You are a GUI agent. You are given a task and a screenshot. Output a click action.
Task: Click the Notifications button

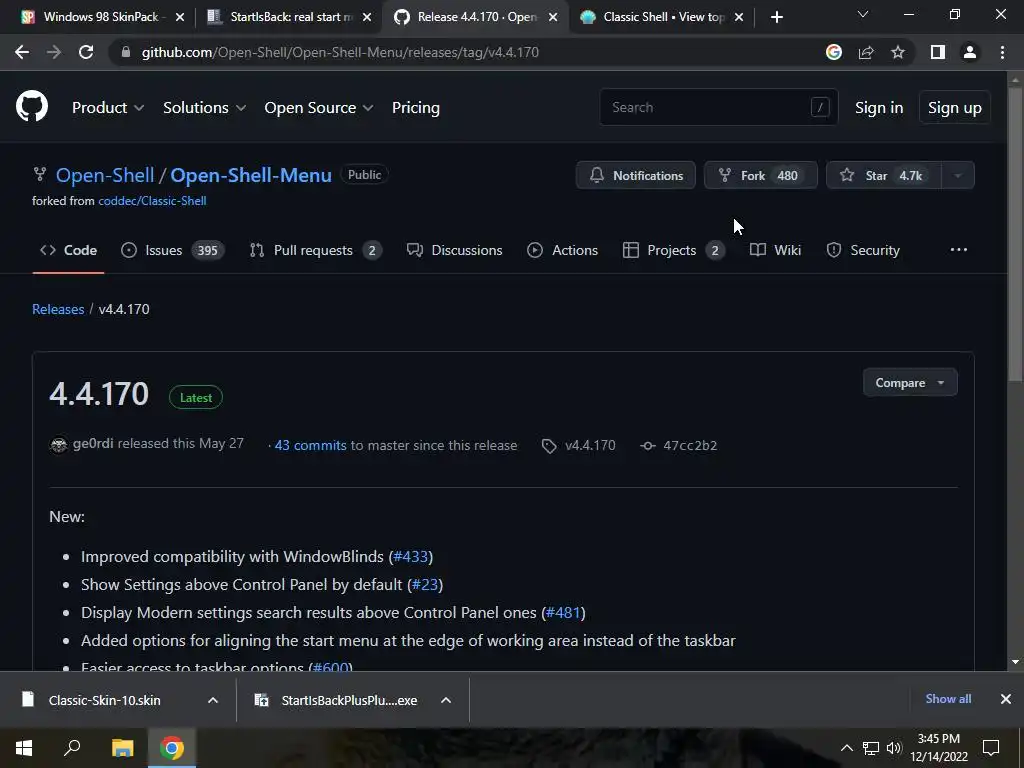(635, 175)
